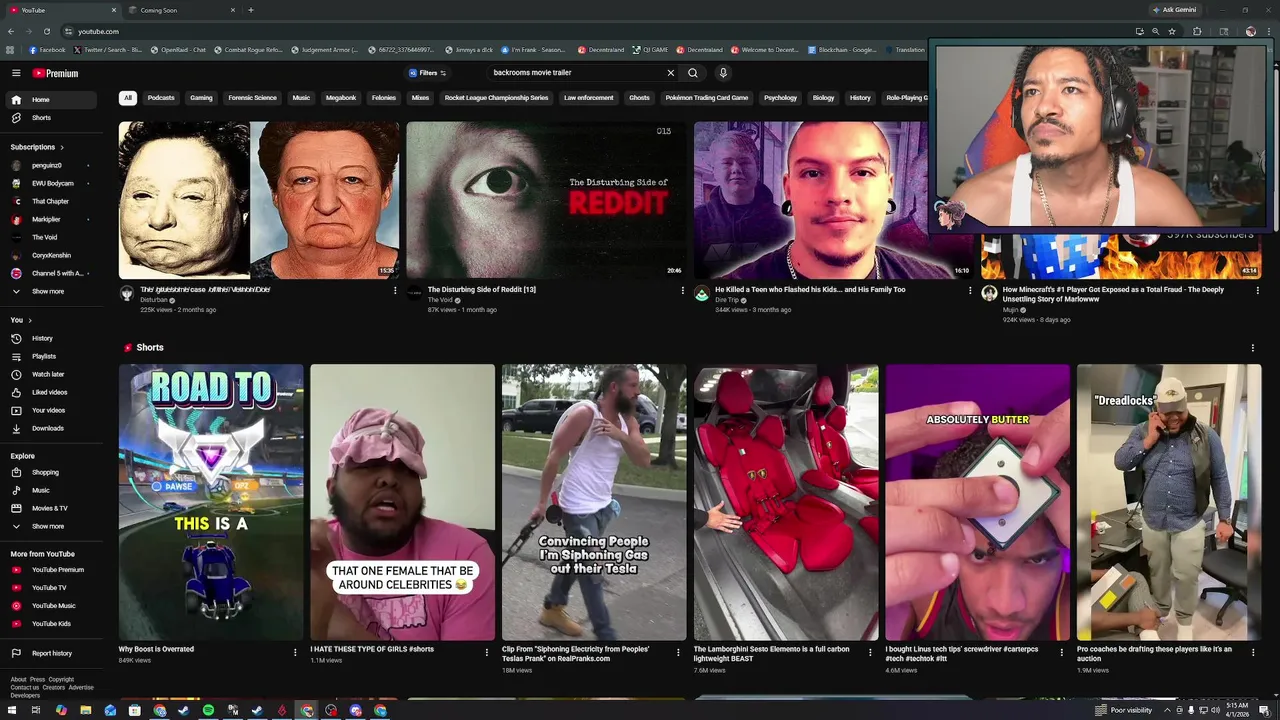Open options for Why Boost is Overrated short

(x=295, y=652)
